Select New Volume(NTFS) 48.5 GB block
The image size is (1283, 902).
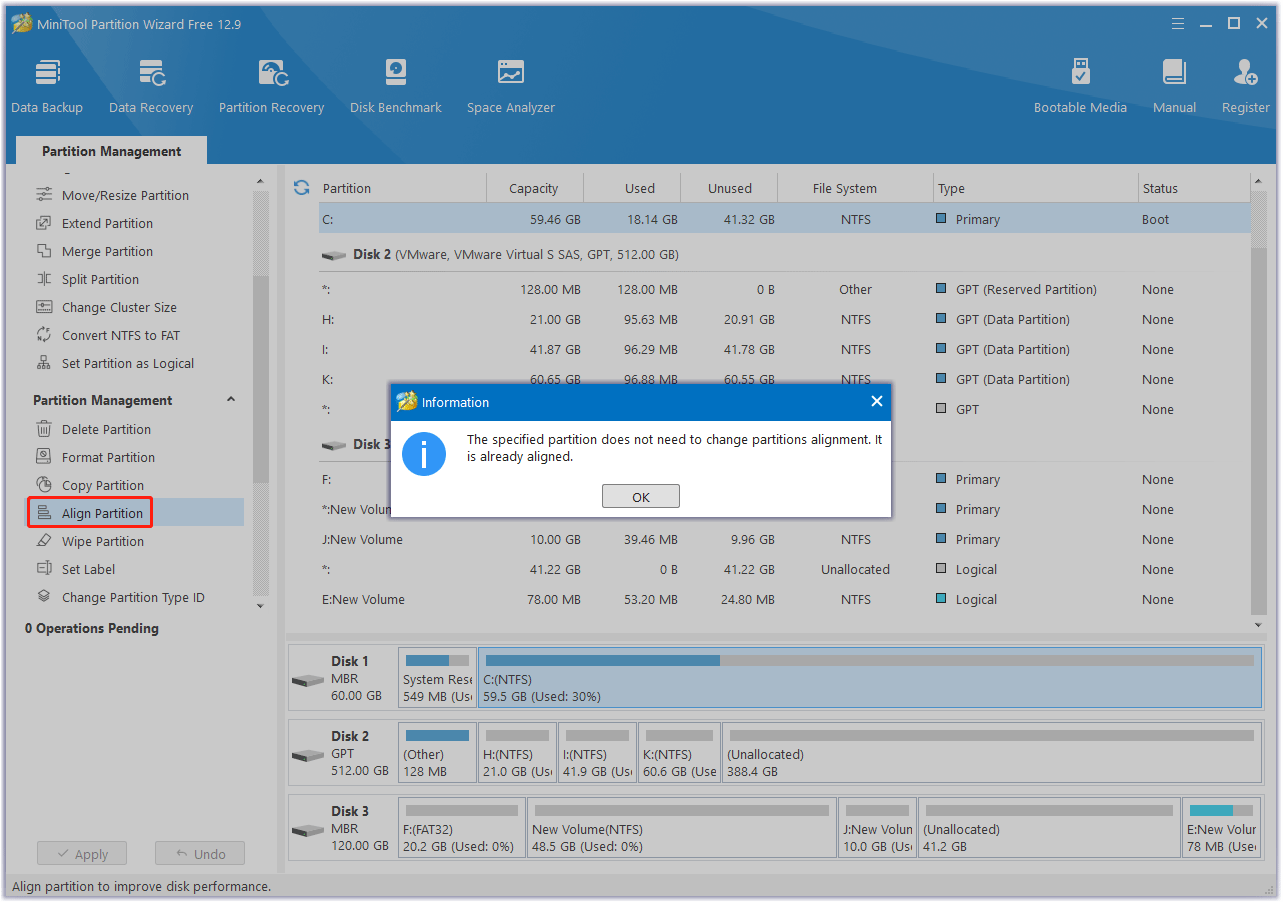[682, 829]
